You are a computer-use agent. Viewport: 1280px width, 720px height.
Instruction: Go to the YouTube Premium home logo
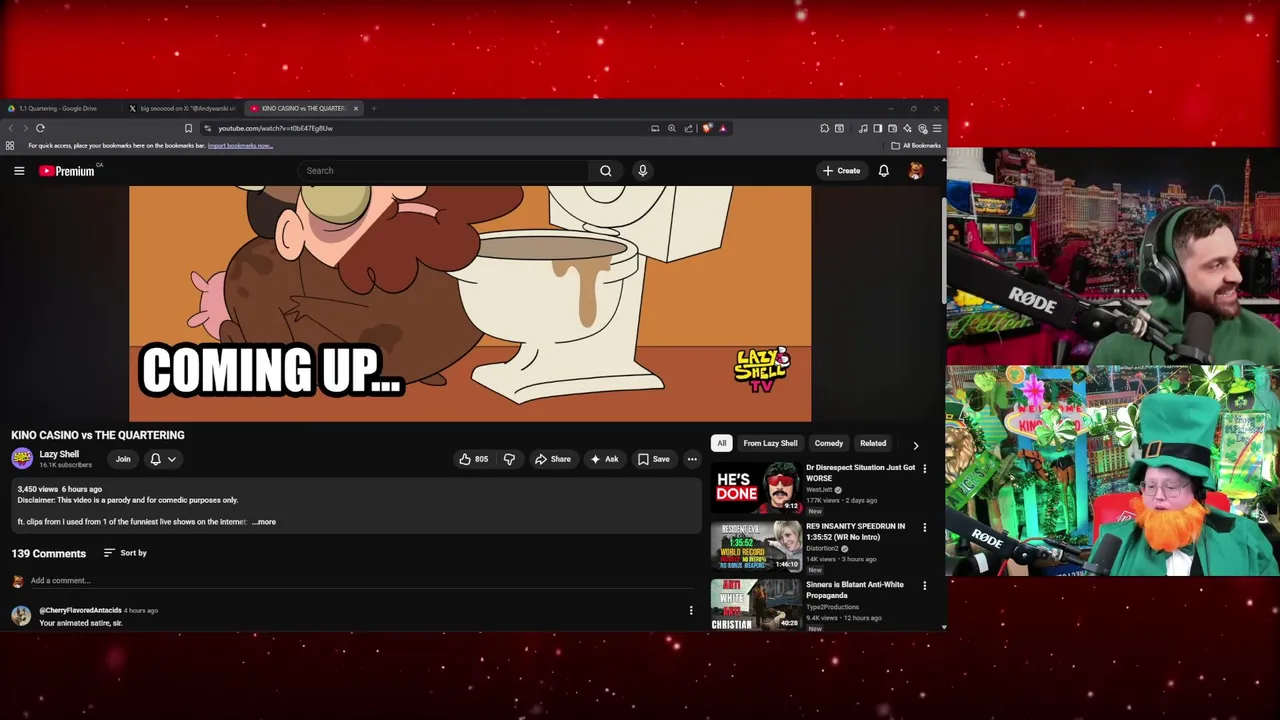tap(68, 171)
